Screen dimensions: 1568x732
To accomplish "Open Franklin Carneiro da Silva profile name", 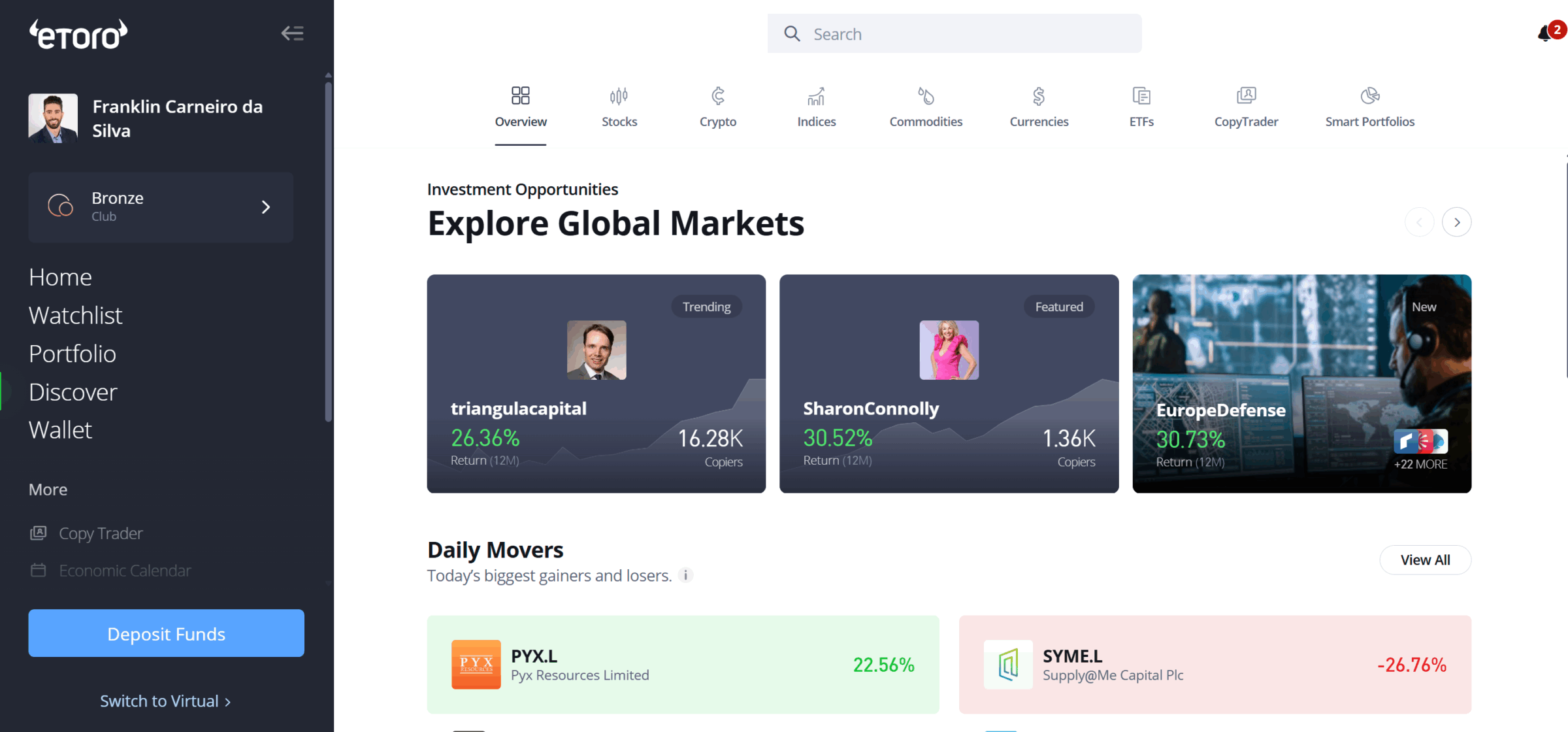I will tap(178, 118).
